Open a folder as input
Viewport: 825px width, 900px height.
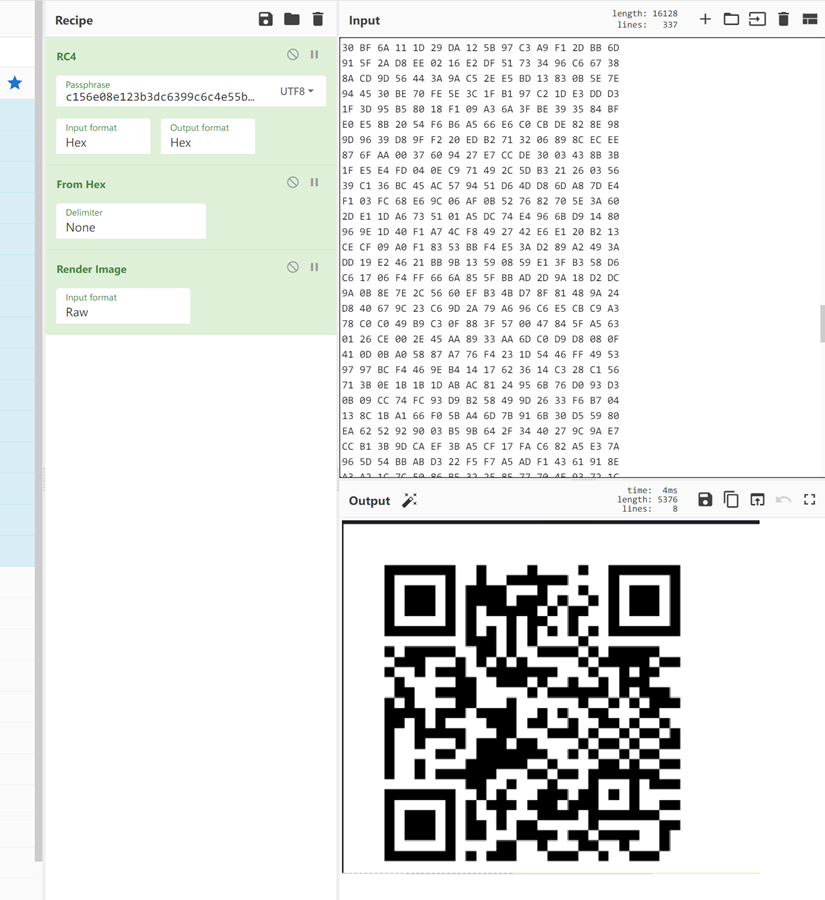731,20
